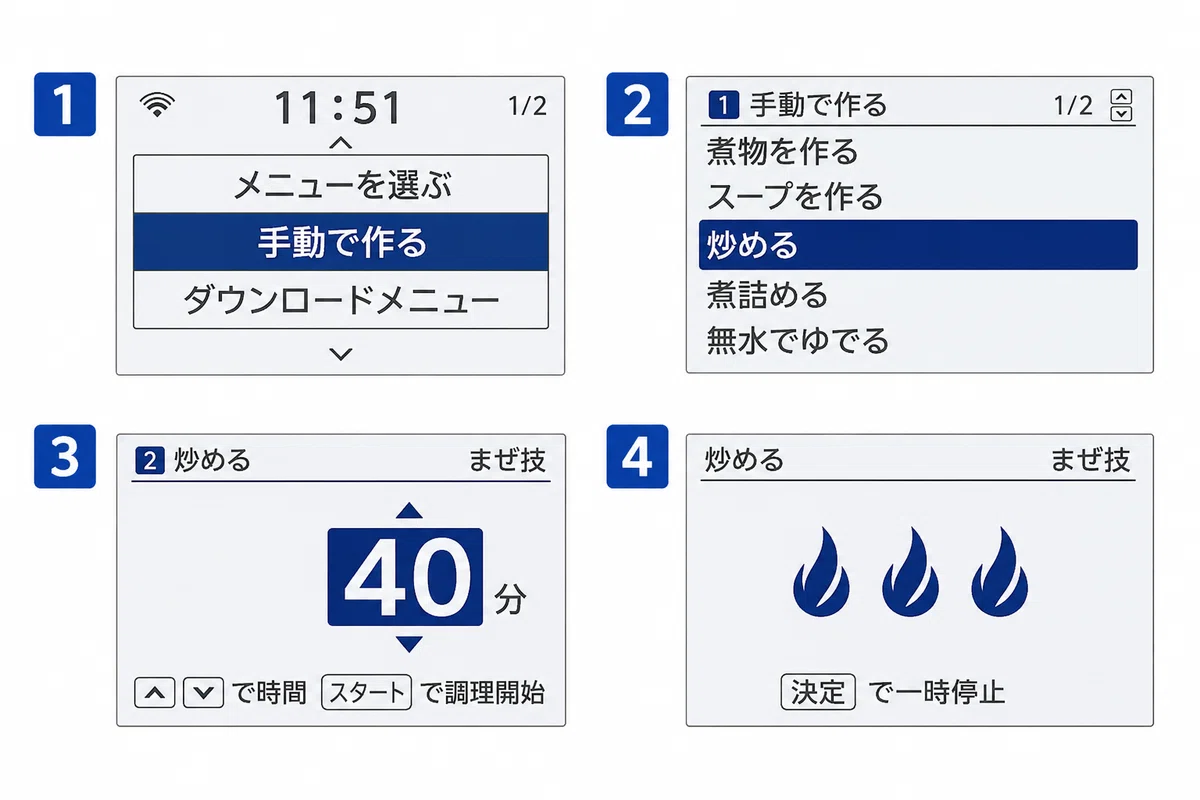1200x800 pixels.
Task: Open ダウンロードメニュー entry
Action: pyautogui.click(x=341, y=300)
